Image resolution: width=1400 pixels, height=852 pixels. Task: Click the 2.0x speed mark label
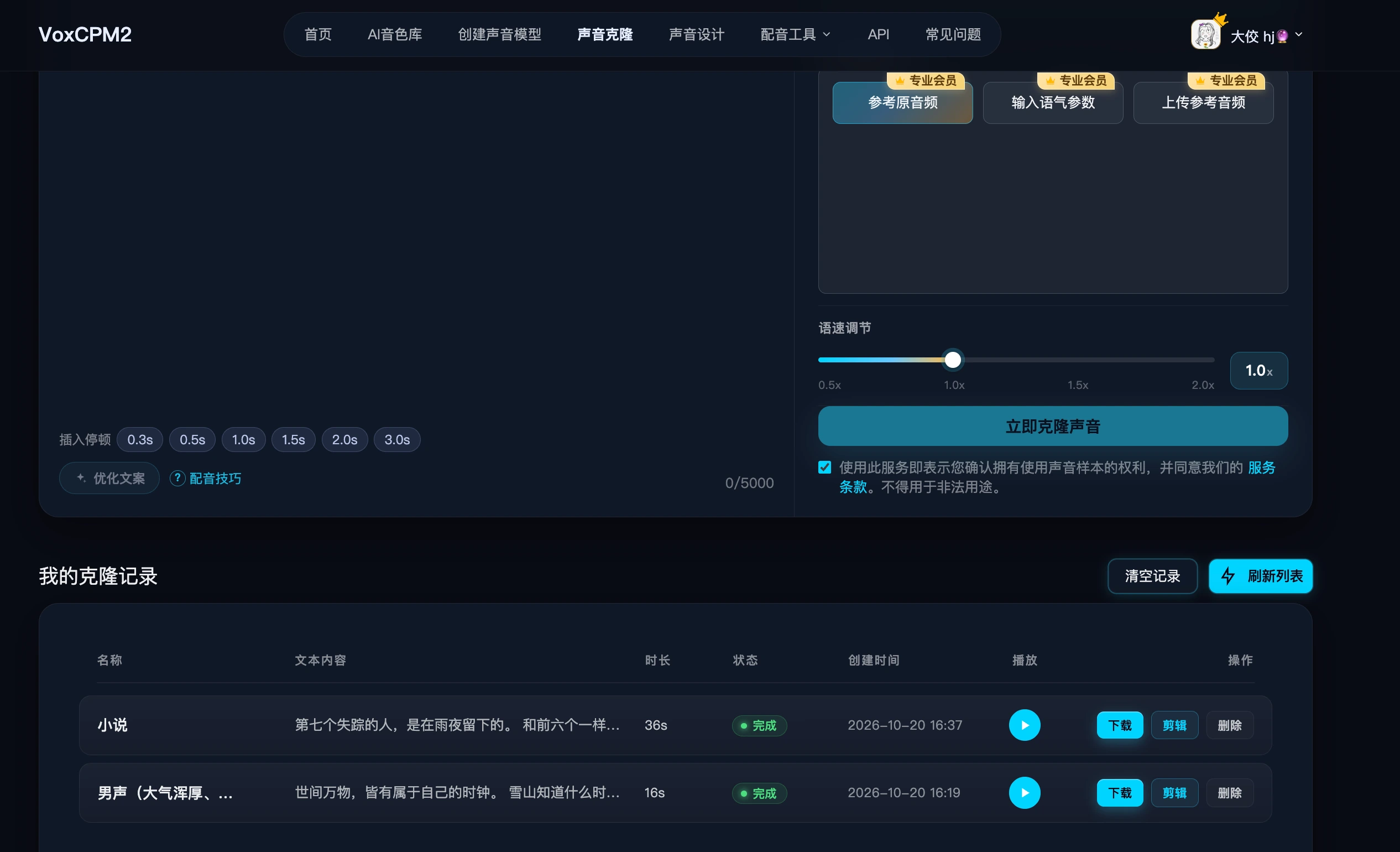point(1202,386)
